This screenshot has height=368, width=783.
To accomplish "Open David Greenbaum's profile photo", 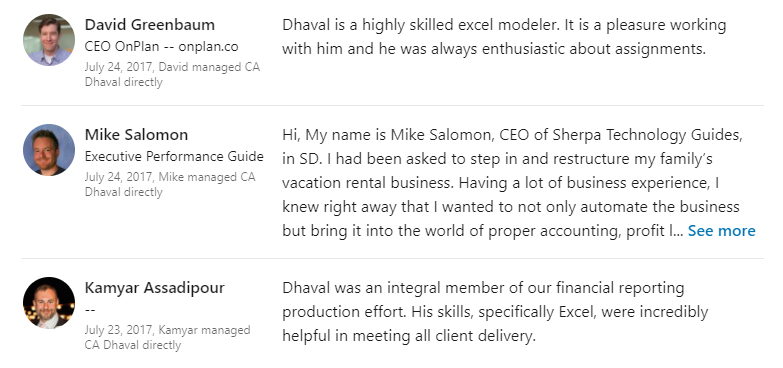I will pos(49,40).
